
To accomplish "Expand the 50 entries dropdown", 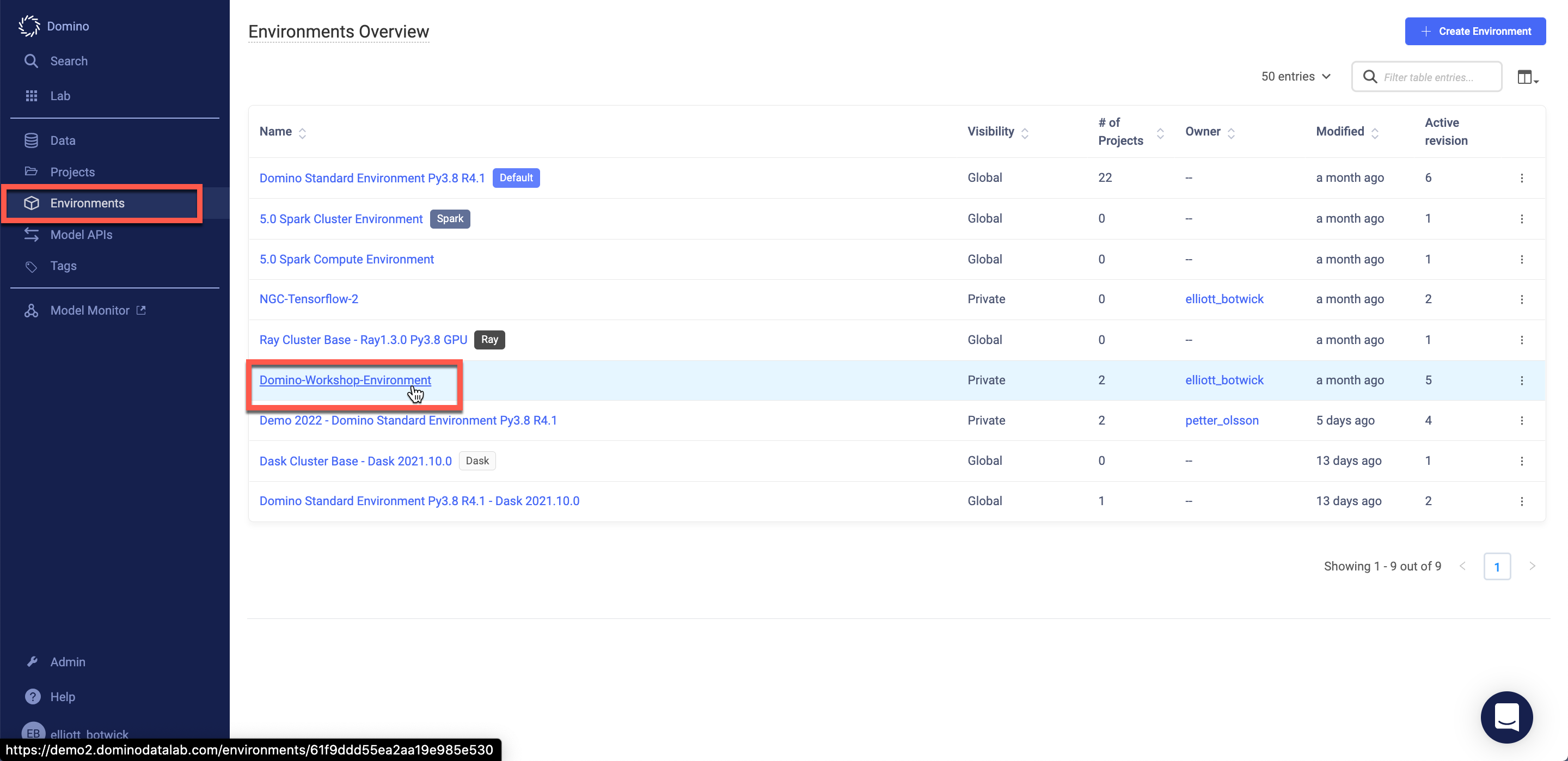I will 1296,77.
